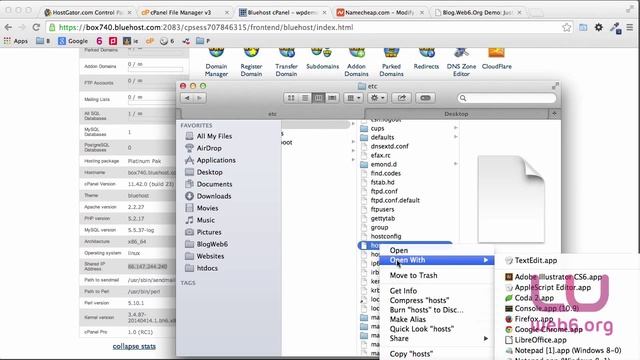Reload page in Chrome
Screen dimensions: 640x360
[36, 27]
